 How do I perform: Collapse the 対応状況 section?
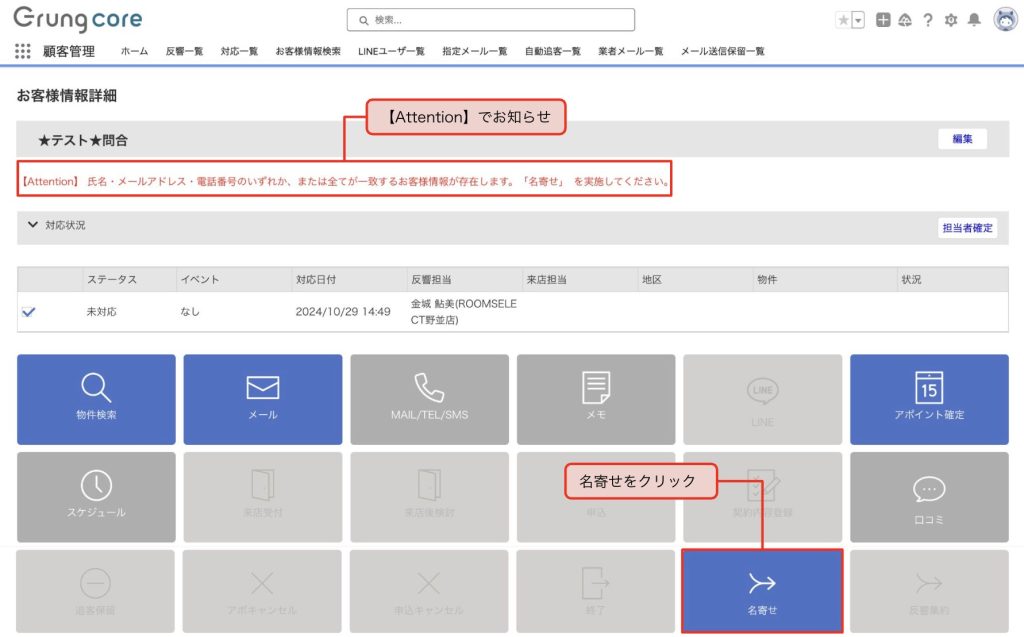click(x=33, y=226)
